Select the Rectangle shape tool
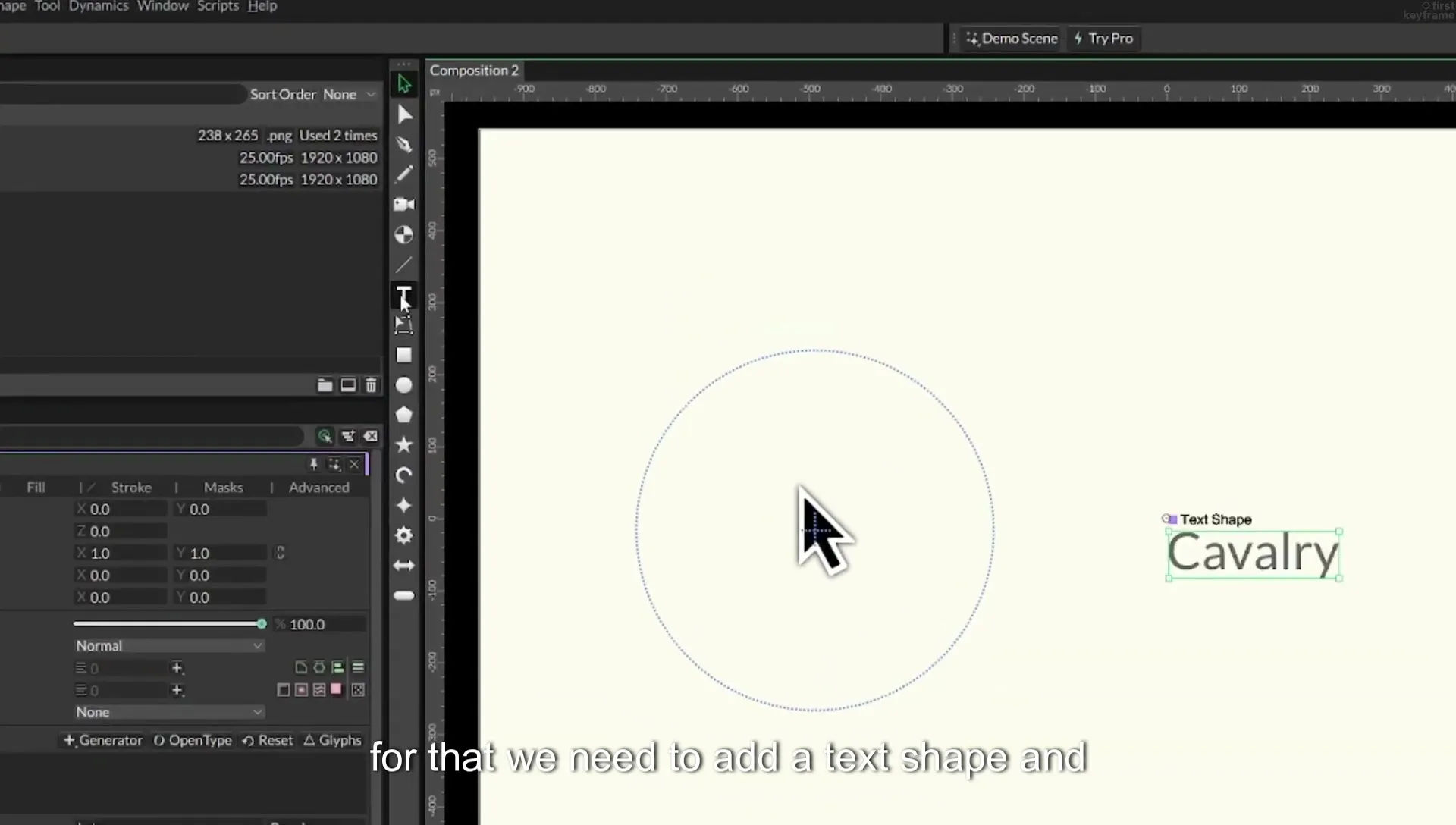1456x825 pixels. point(404,355)
